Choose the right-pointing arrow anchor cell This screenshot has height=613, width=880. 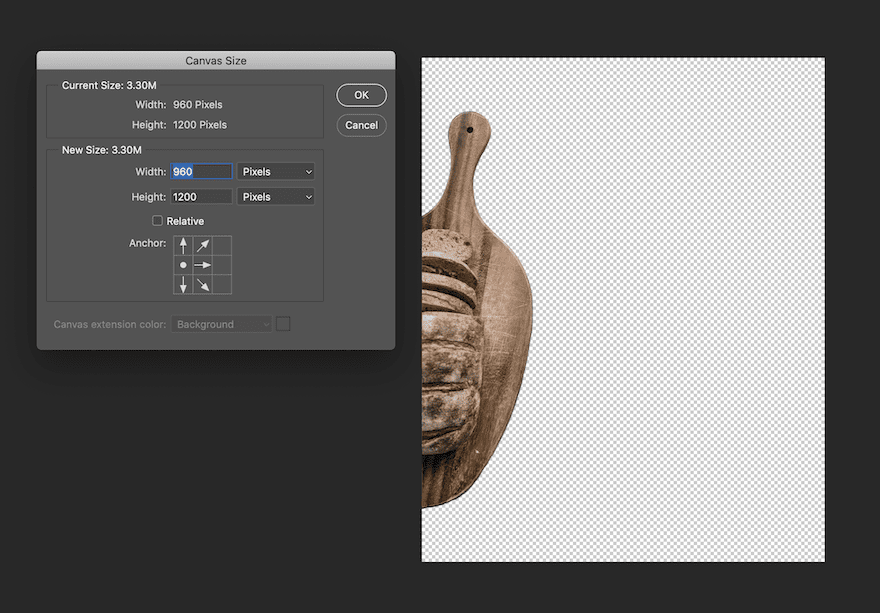coord(202,265)
